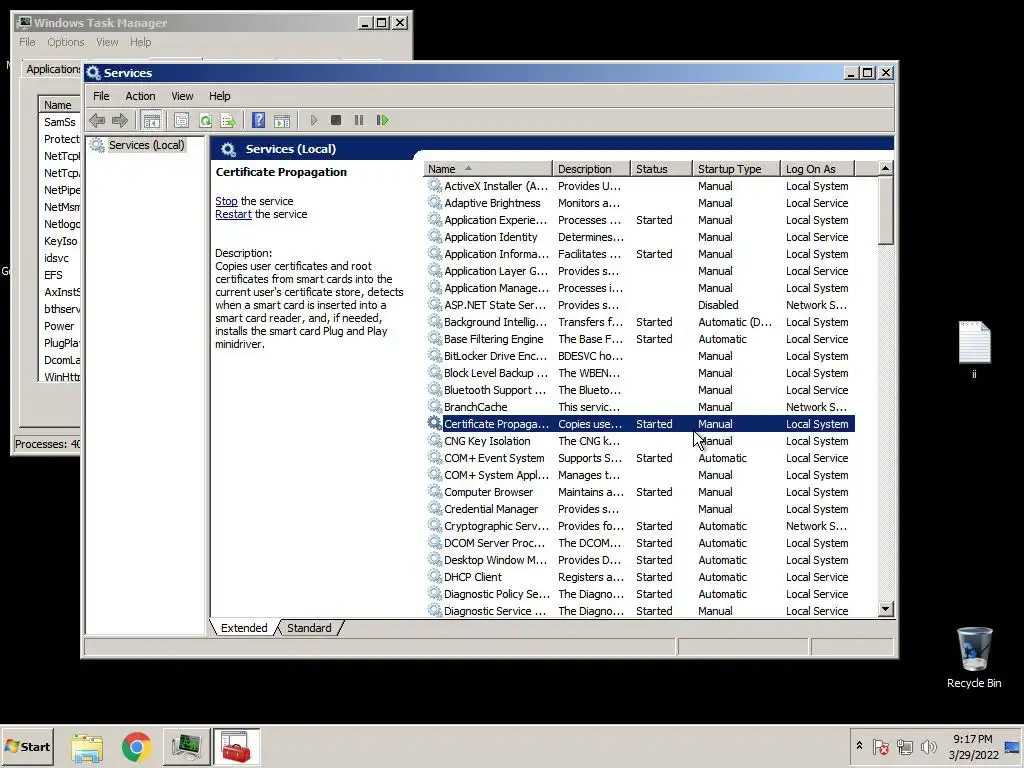Select the ActiveX Installer service row
The width and height of the screenshot is (1024, 768).
tap(640, 186)
